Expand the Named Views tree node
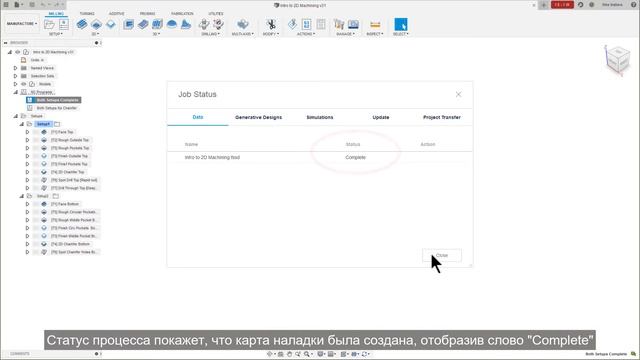This screenshot has width=640, height=360. (x=16, y=68)
